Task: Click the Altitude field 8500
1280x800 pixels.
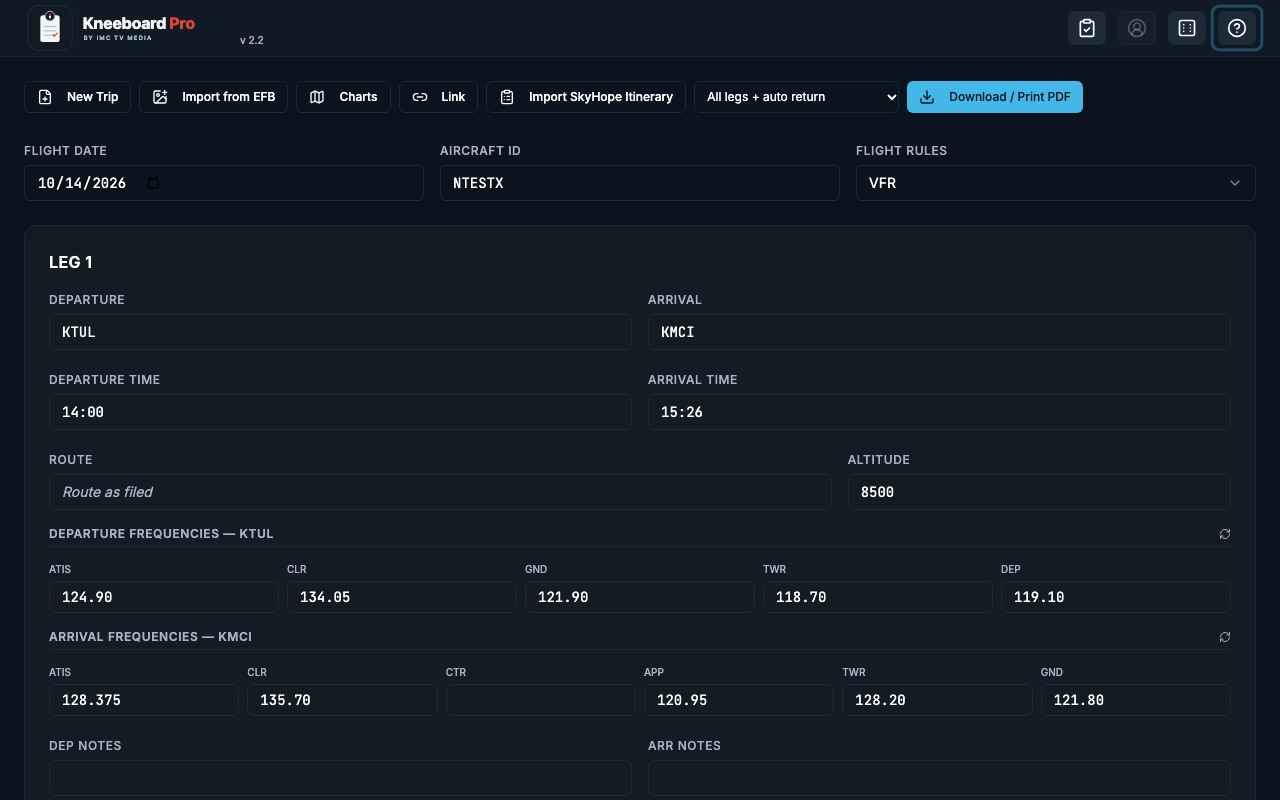Action: click(x=1039, y=492)
